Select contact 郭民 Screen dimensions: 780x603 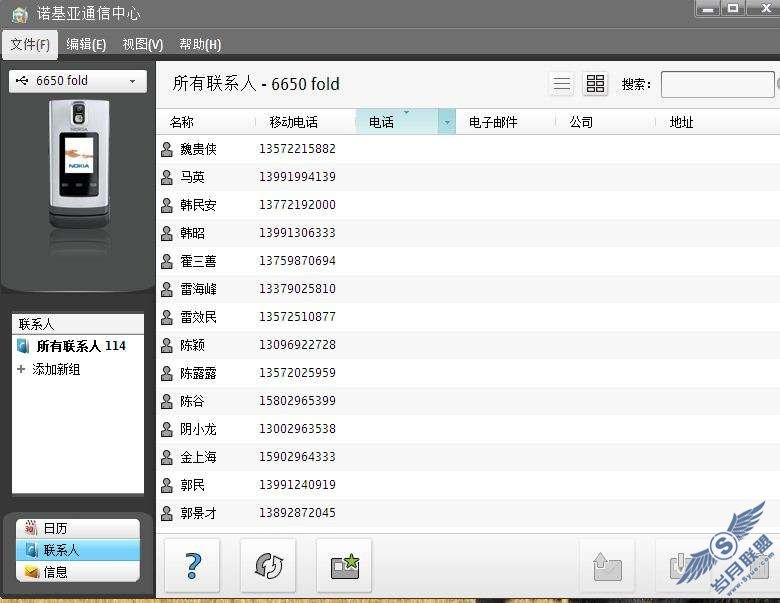[x=192, y=485]
